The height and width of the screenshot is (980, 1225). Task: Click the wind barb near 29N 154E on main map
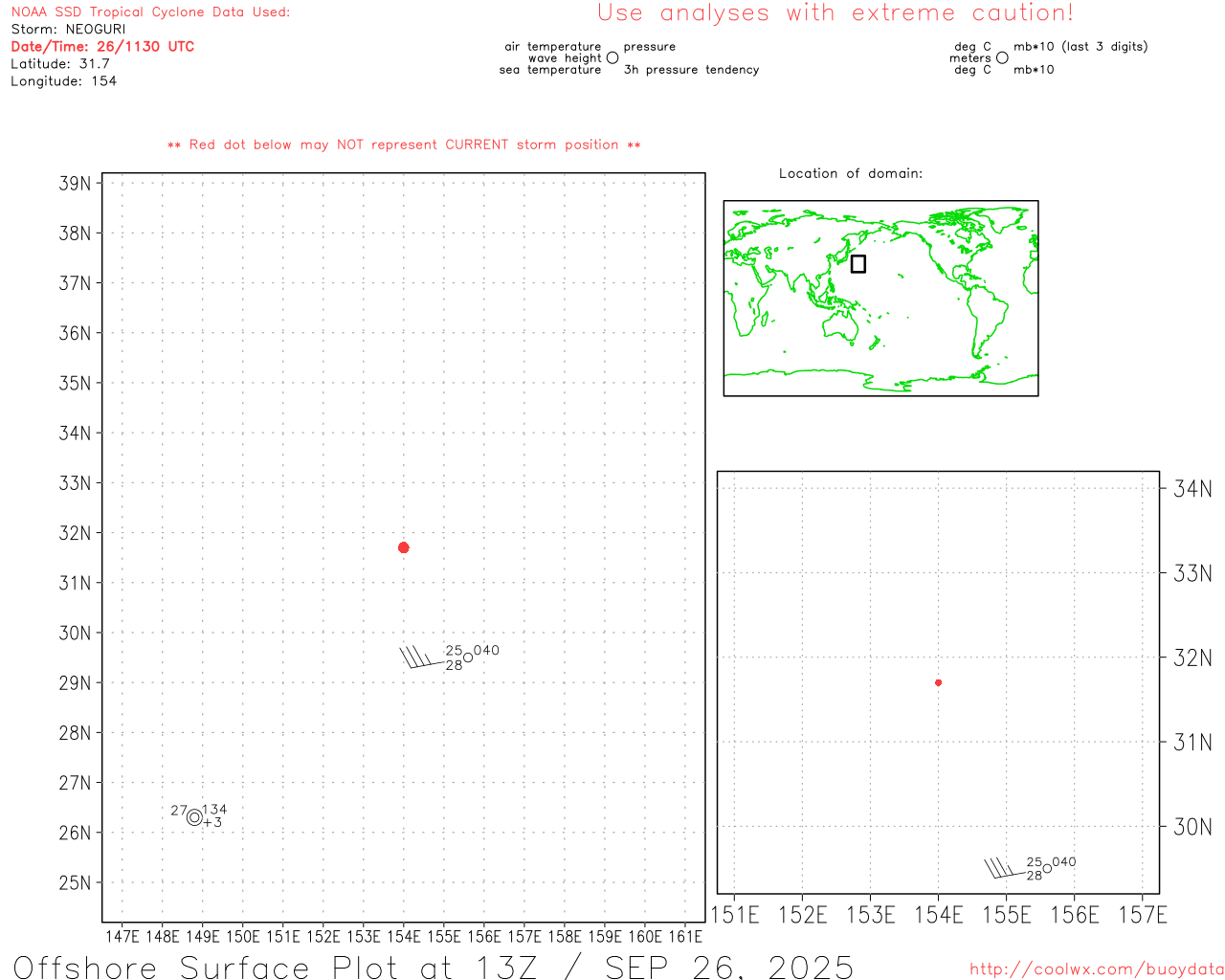click(421, 657)
